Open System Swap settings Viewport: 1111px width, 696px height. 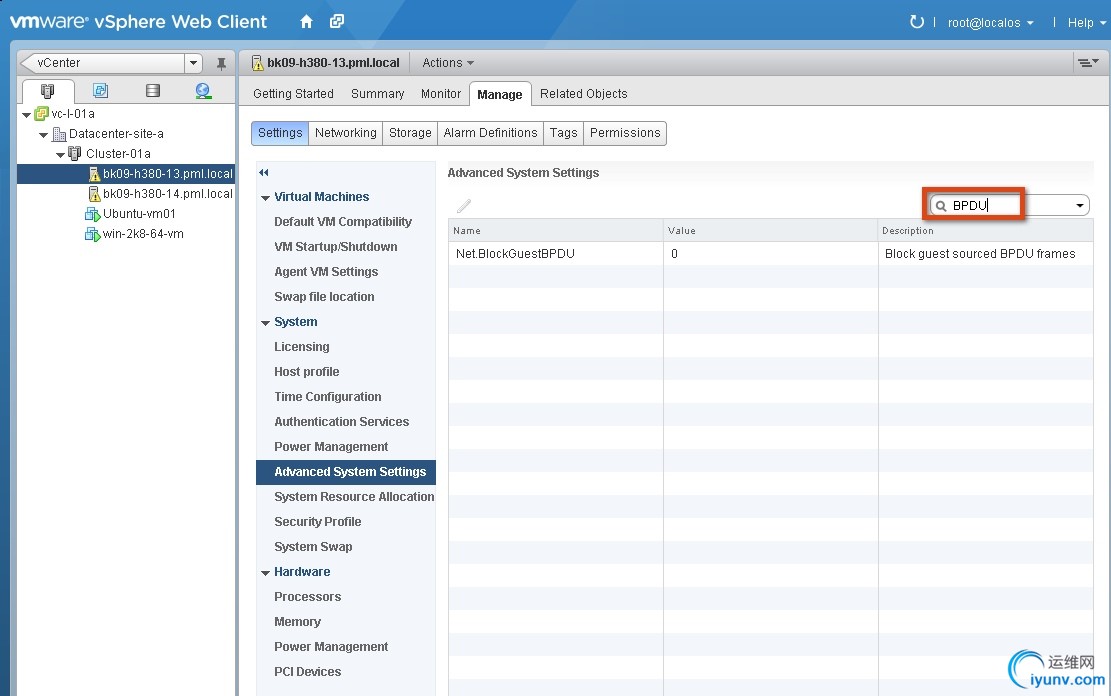[313, 546]
